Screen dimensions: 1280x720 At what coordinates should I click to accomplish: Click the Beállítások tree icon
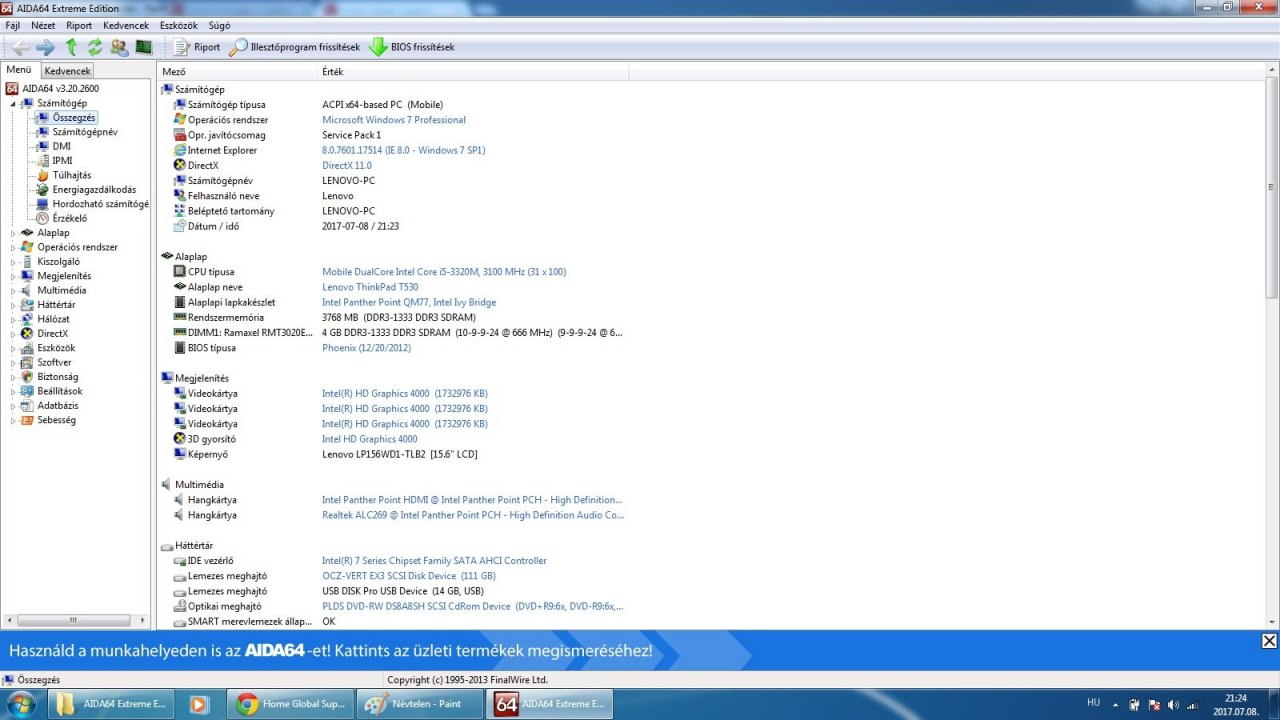click(27, 391)
